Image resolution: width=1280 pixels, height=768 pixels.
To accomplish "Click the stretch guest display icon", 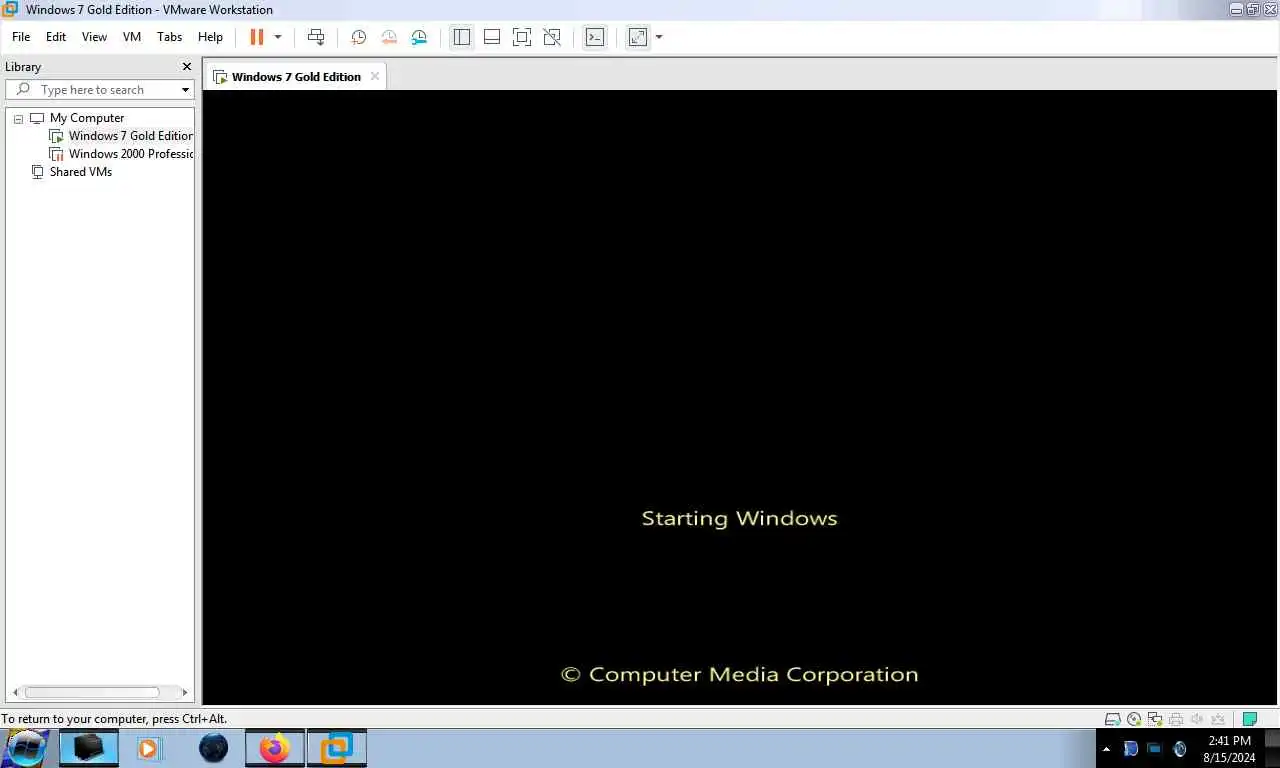I will tap(637, 37).
